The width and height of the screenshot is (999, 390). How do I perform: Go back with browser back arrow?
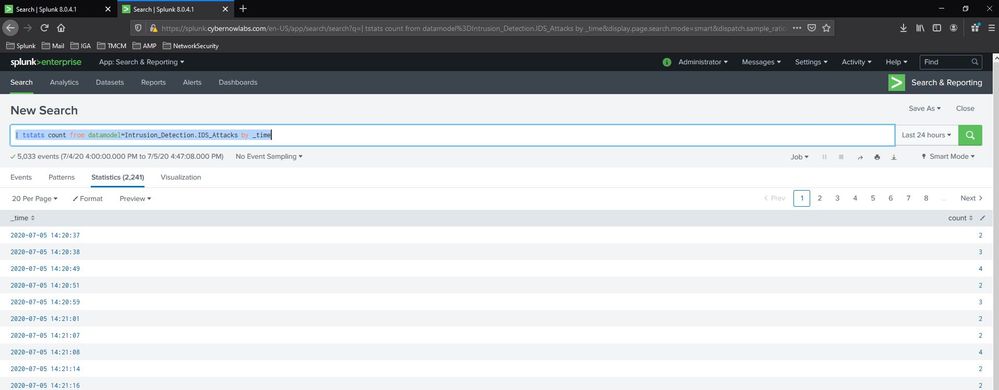pos(11,28)
